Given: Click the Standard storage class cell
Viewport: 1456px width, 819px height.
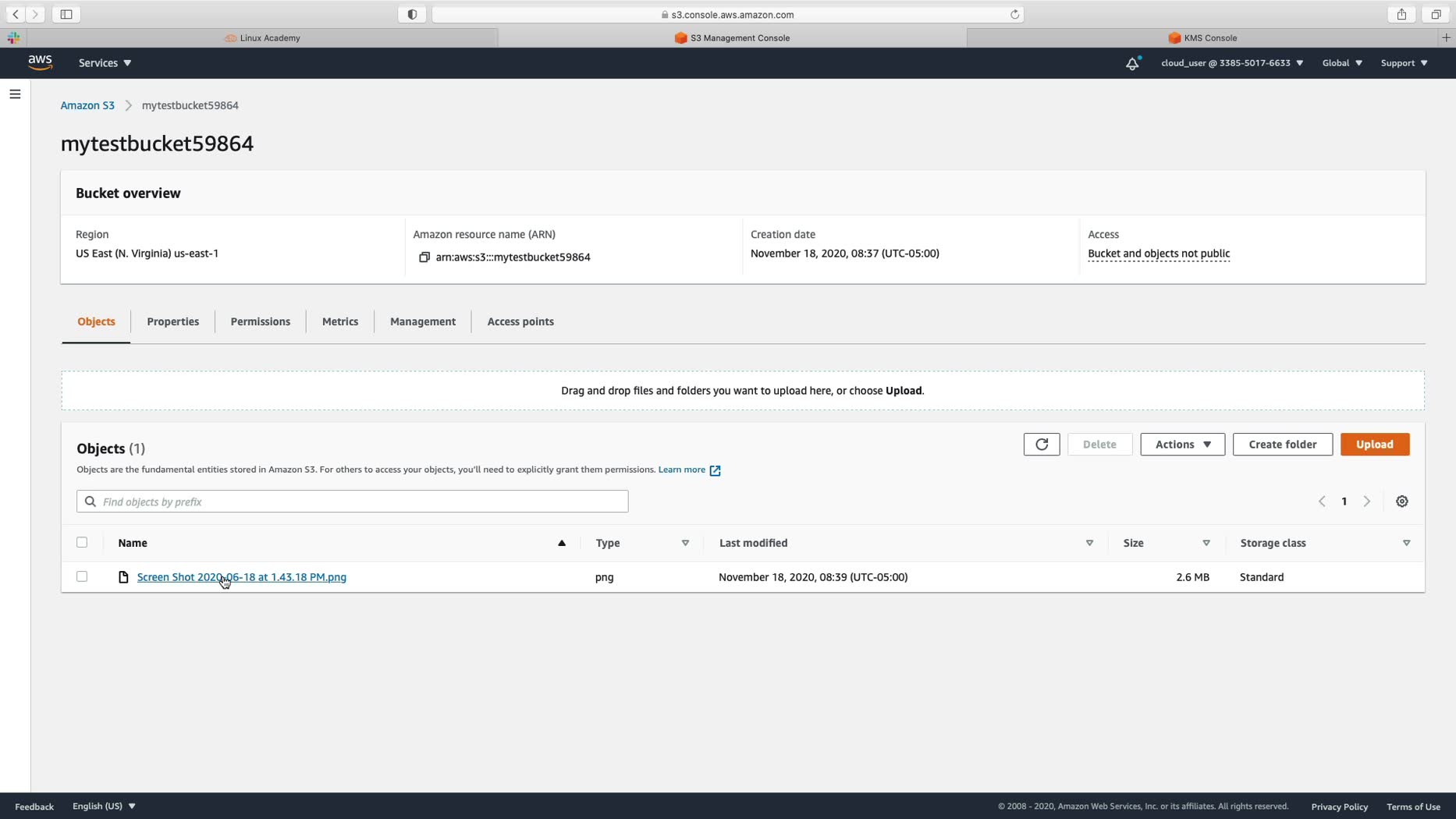Looking at the screenshot, I should point(1262,577).
